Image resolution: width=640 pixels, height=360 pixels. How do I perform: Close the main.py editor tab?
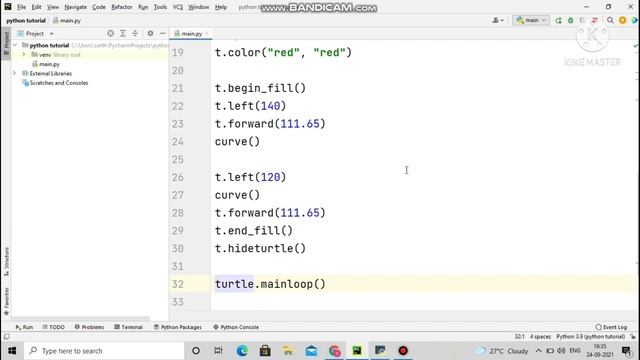coord(207,33)
